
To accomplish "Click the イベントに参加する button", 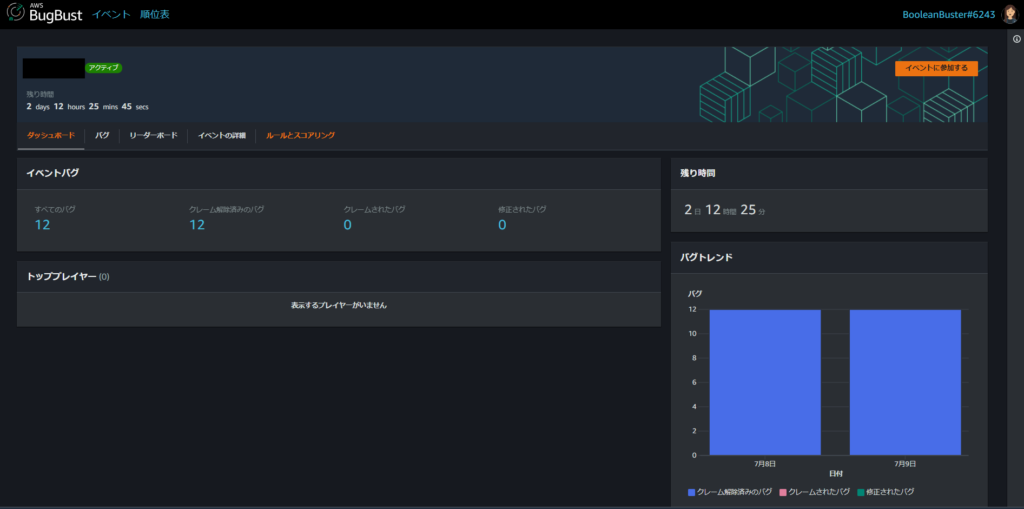I will 936,68.
